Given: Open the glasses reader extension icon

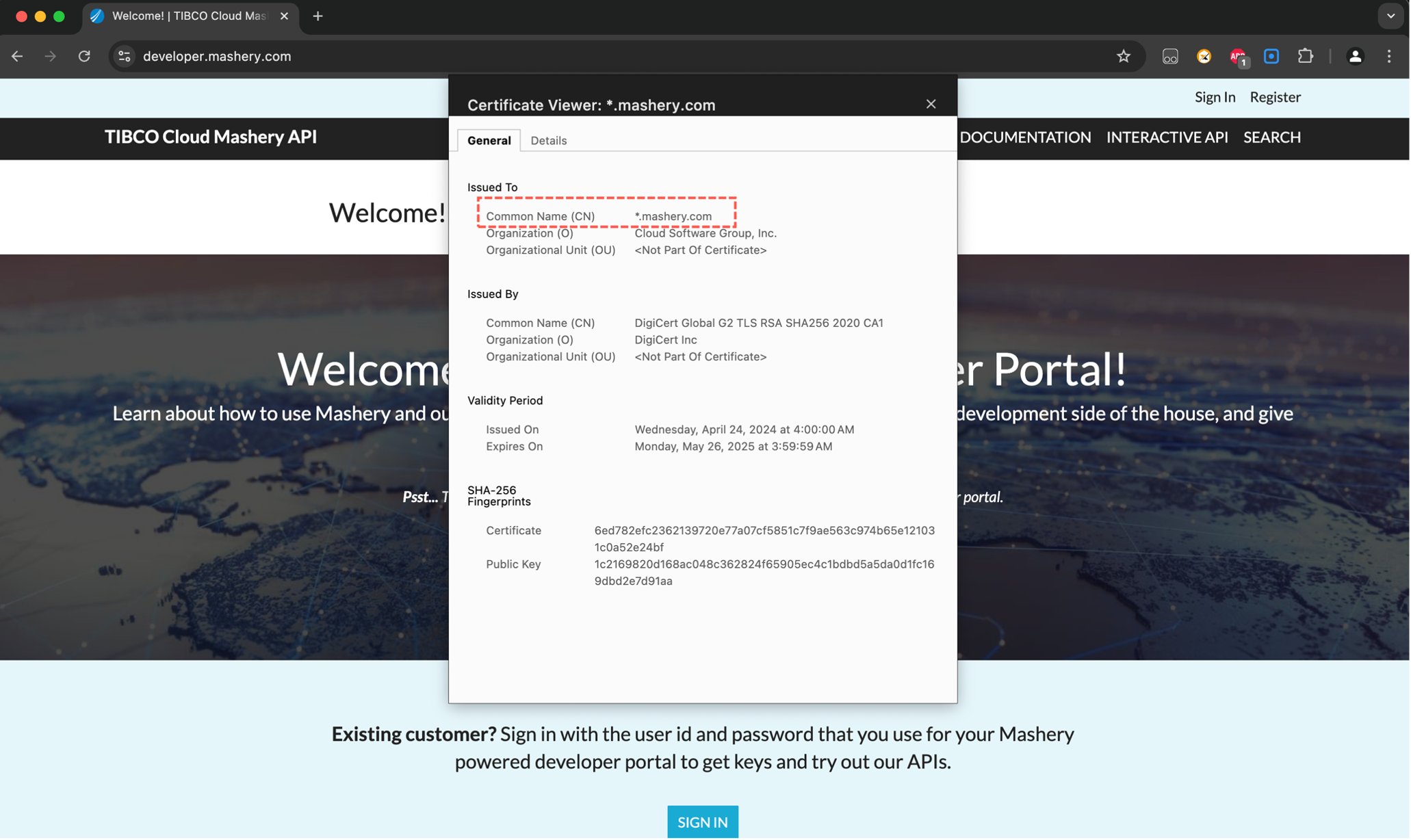Looking at the screenshot, I should tap(1170, 57).
